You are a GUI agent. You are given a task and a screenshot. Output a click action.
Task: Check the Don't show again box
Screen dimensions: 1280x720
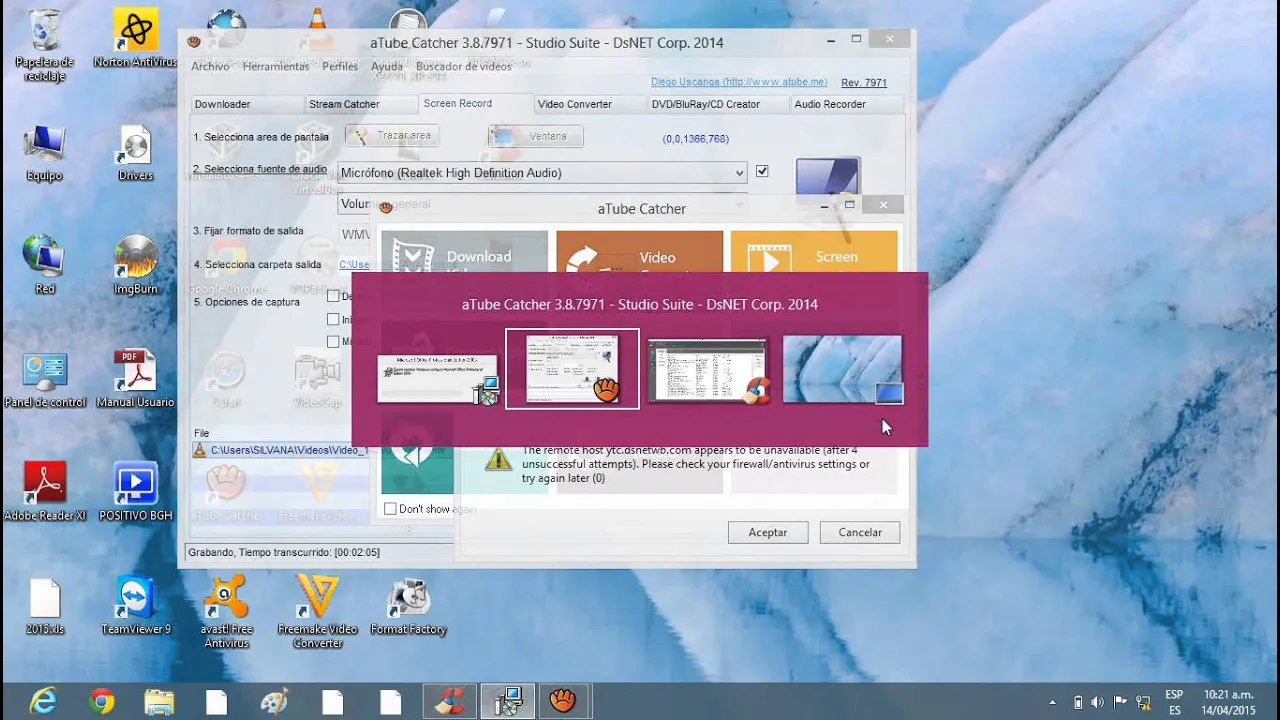pyautogui.click(x=390, y=509)
